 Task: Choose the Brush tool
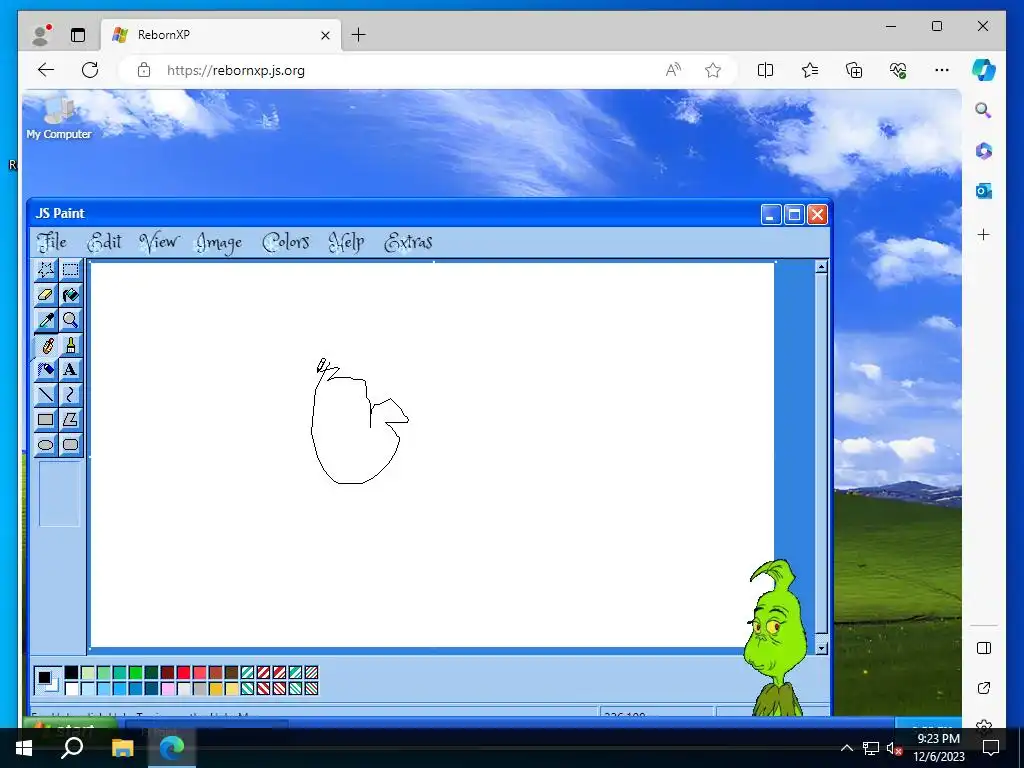(x=71, y=345)
